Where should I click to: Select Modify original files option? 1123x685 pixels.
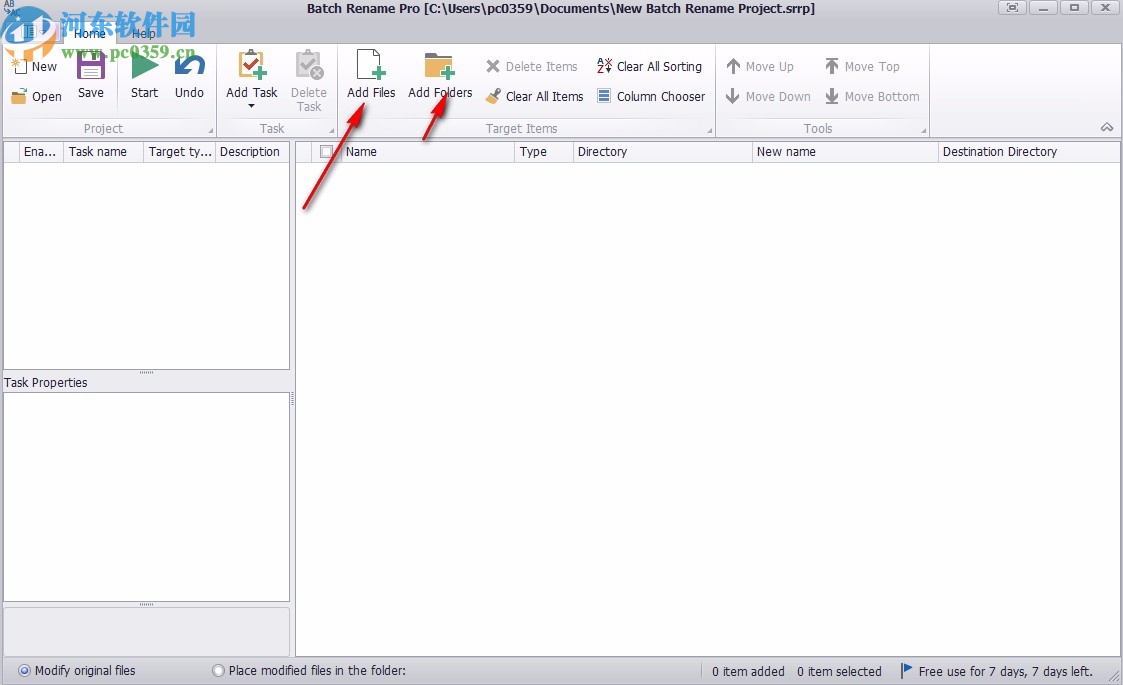(77, 671)
